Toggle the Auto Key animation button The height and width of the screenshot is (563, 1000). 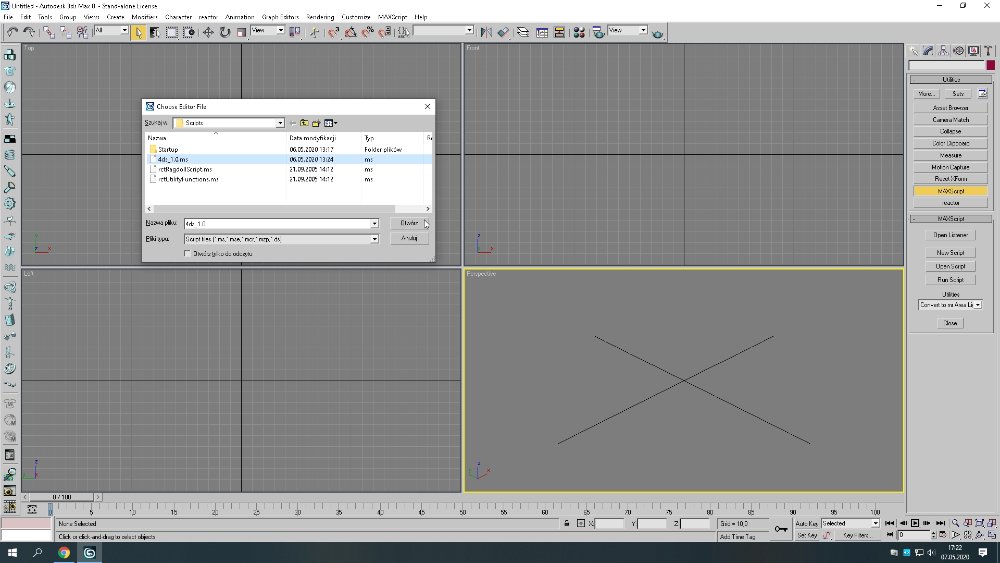807,523
